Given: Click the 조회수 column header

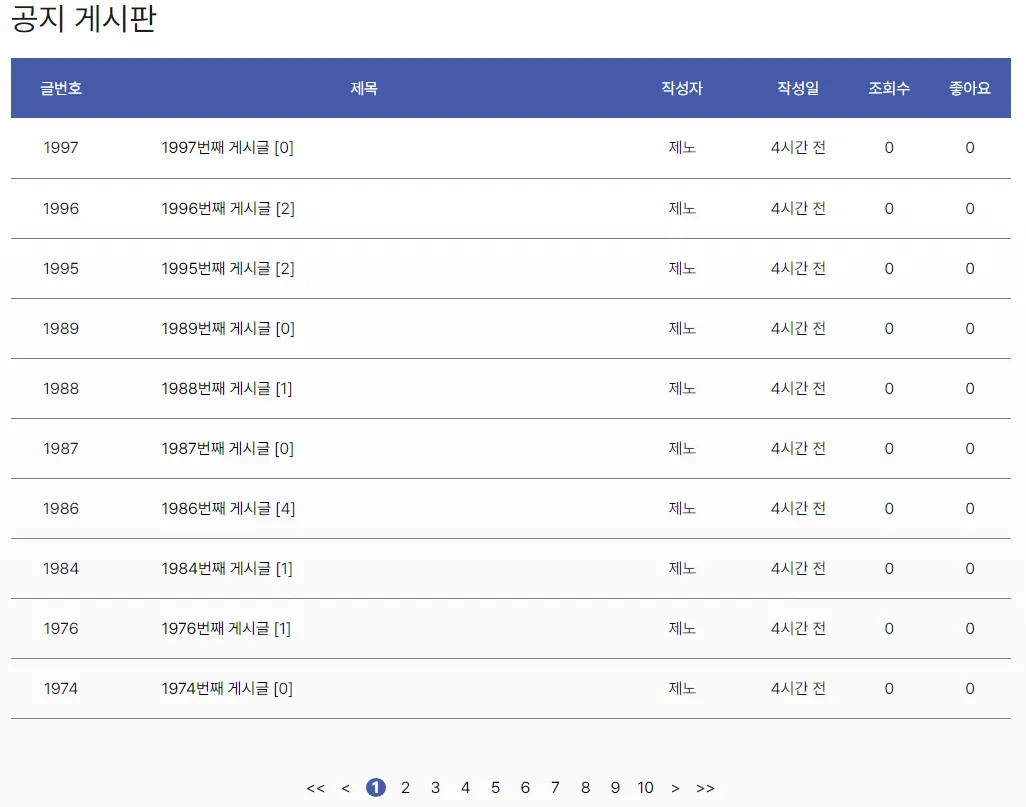Looking at the screenshot, I should coord(889,88).
